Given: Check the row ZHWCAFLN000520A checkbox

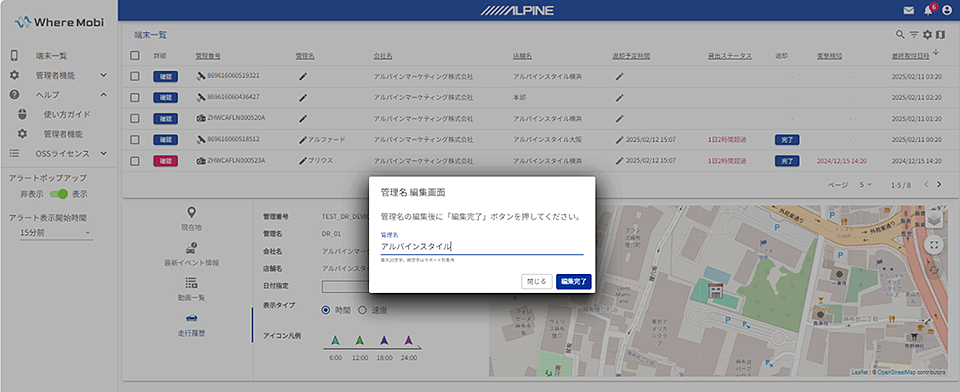Looking at the screenshot, I should [135, 118].
